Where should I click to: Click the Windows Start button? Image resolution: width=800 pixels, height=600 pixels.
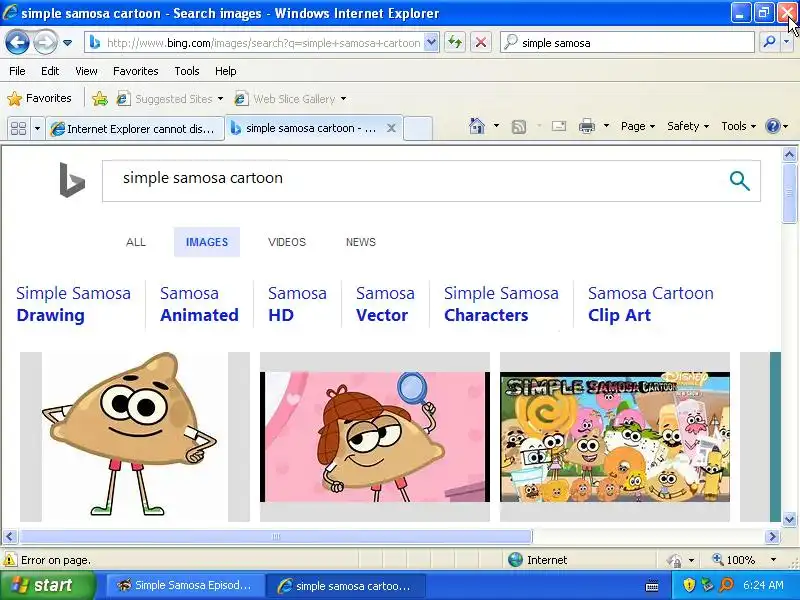47,585
